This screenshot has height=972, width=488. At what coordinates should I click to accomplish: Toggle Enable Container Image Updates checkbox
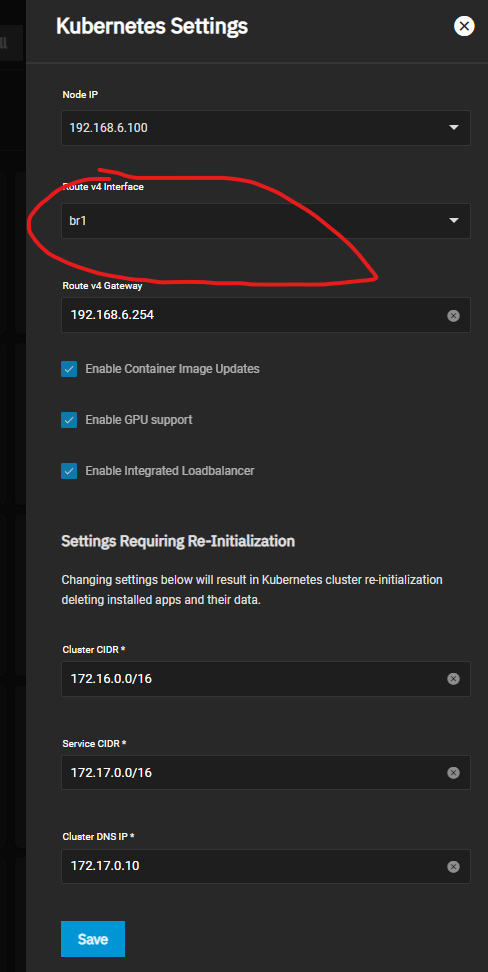69,369
